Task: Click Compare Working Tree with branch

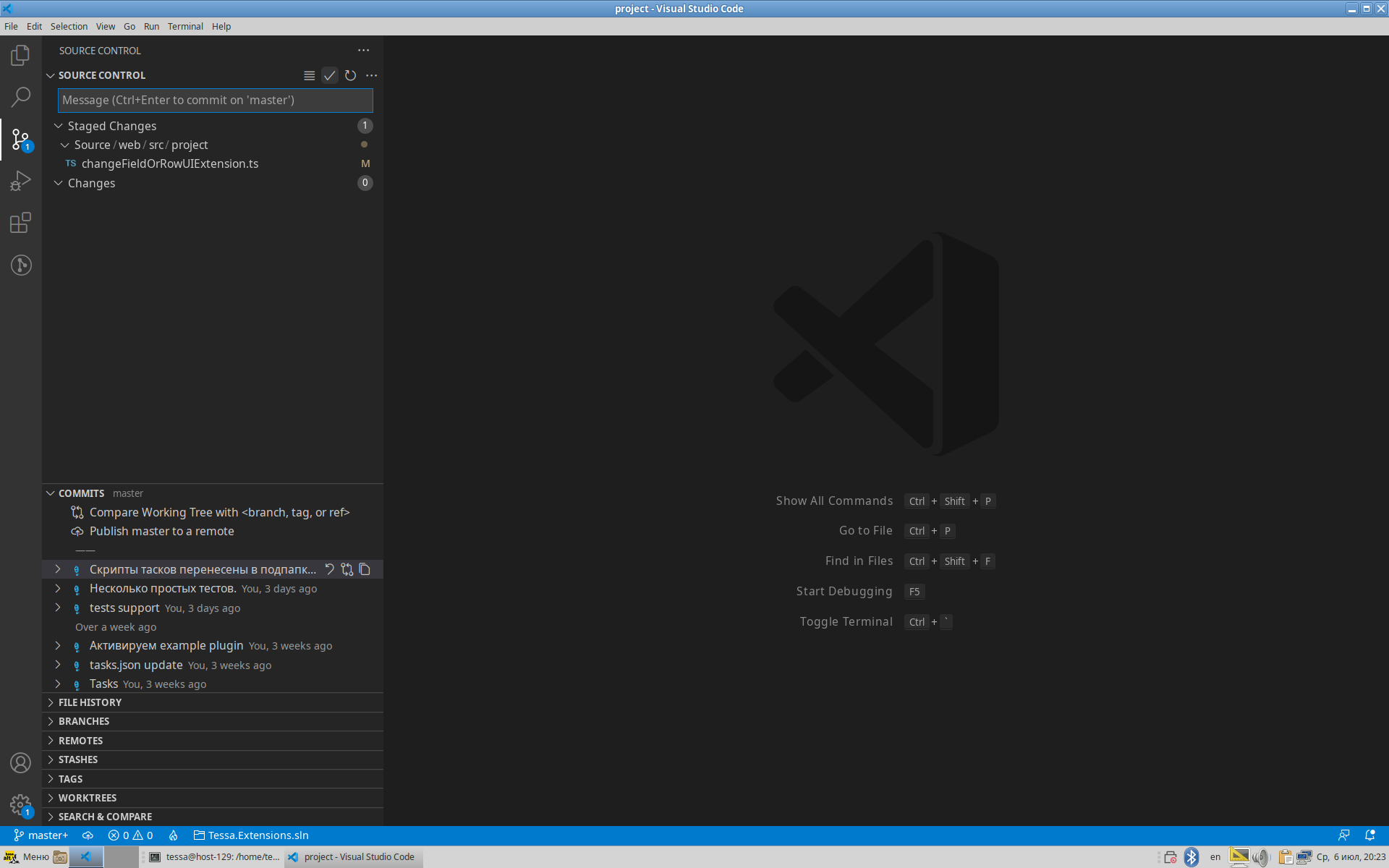Action: click(x=219, y=512)
